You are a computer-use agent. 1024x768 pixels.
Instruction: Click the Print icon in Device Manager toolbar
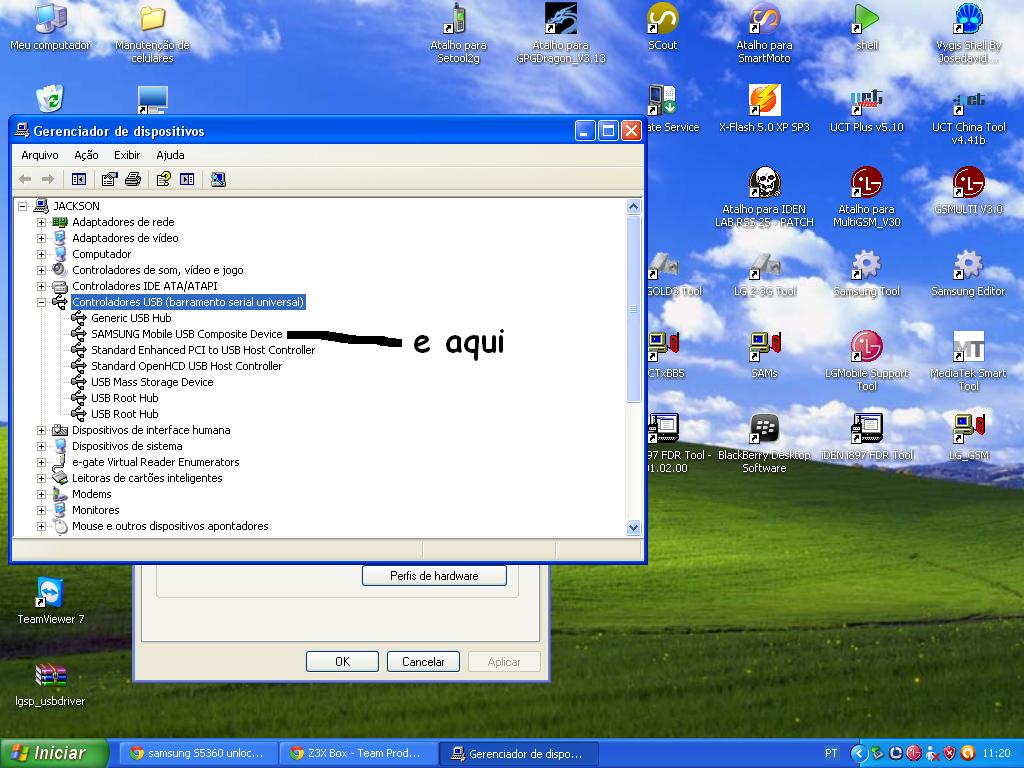[x=133, y=179]
